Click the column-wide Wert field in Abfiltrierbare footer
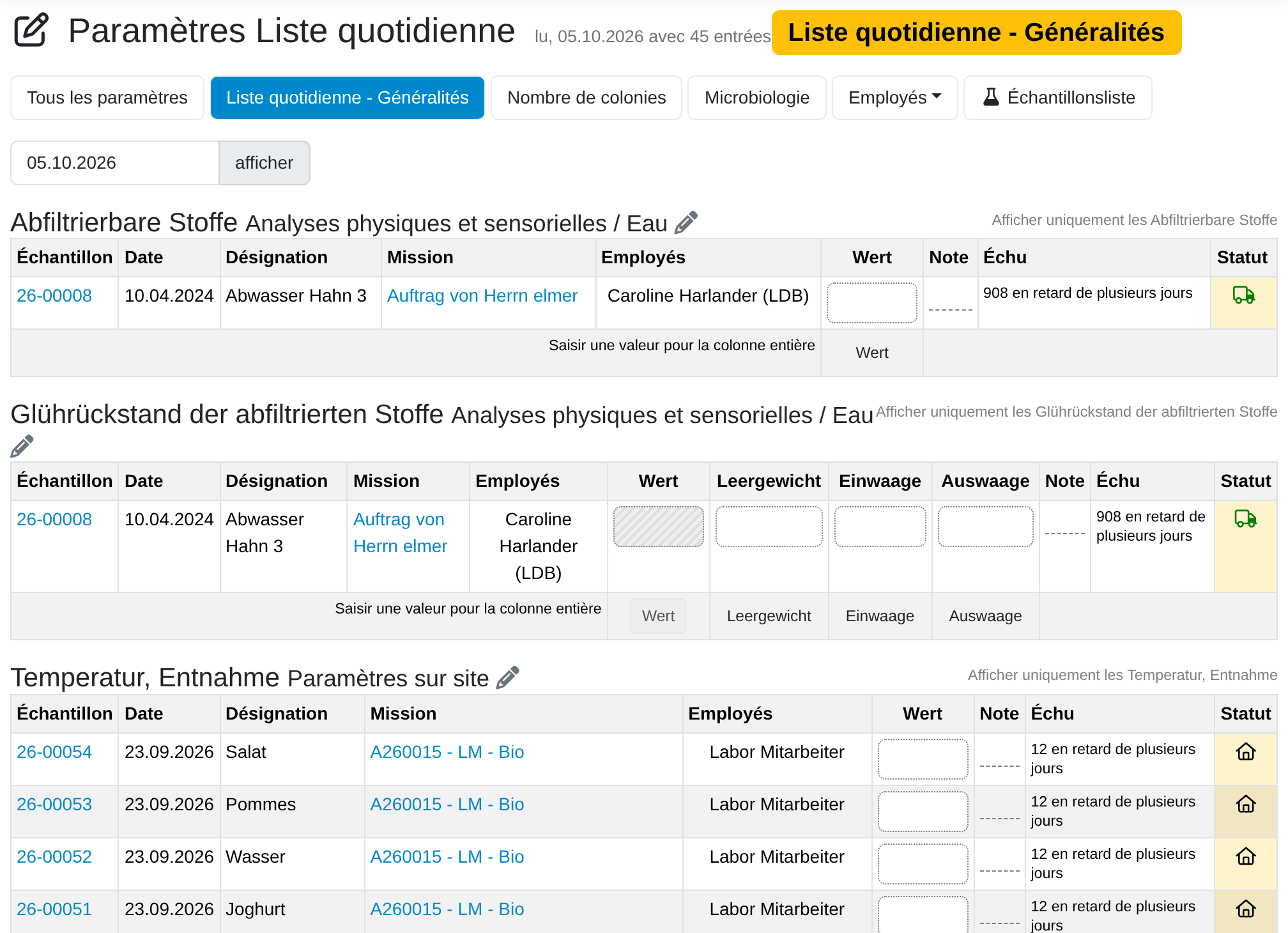This screenshot has height=933, width=1288. point(872,353)
